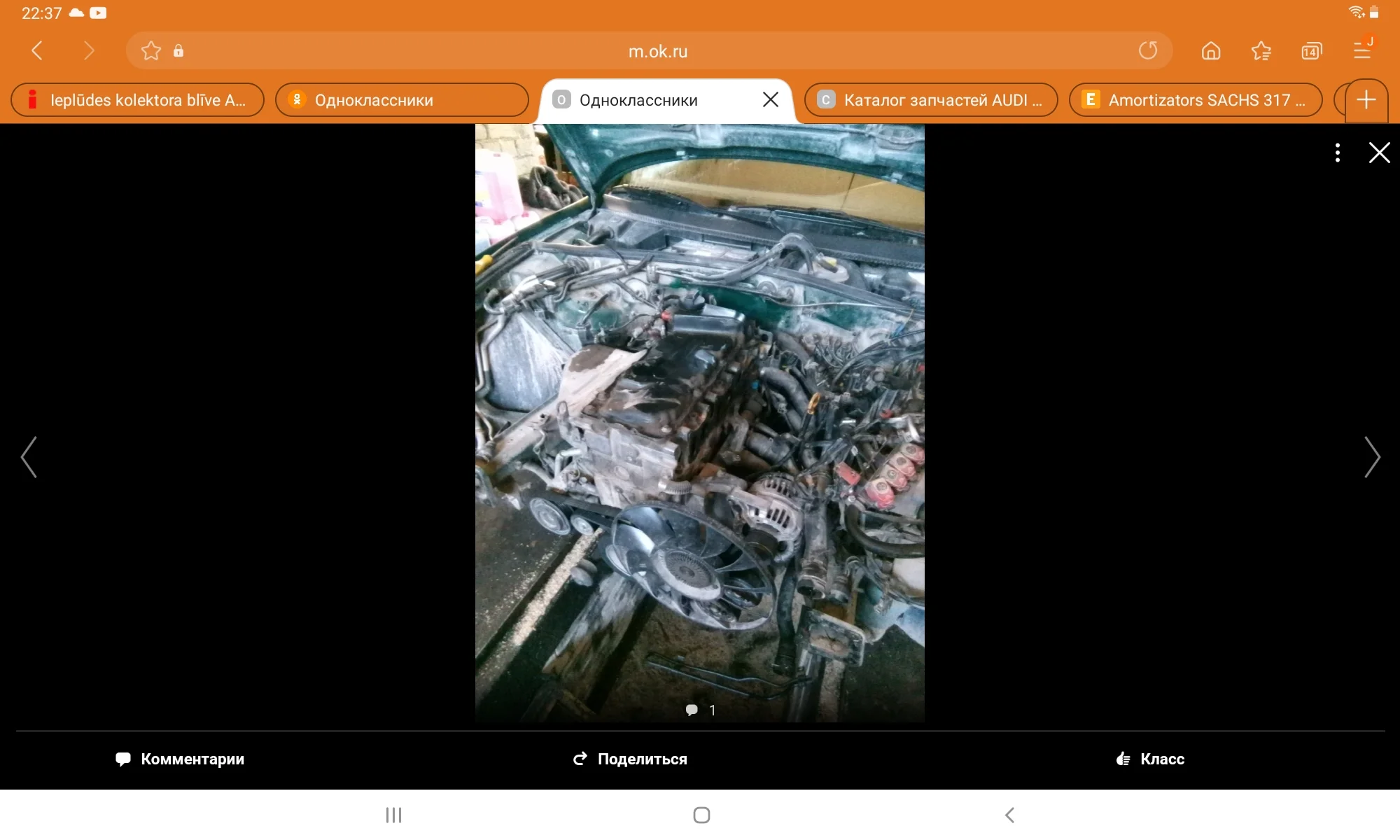Switch to the Ieplūdes kolektora blīve tab
The height and width of the screenshot is (840, 1400).
(x=137, y=100)
